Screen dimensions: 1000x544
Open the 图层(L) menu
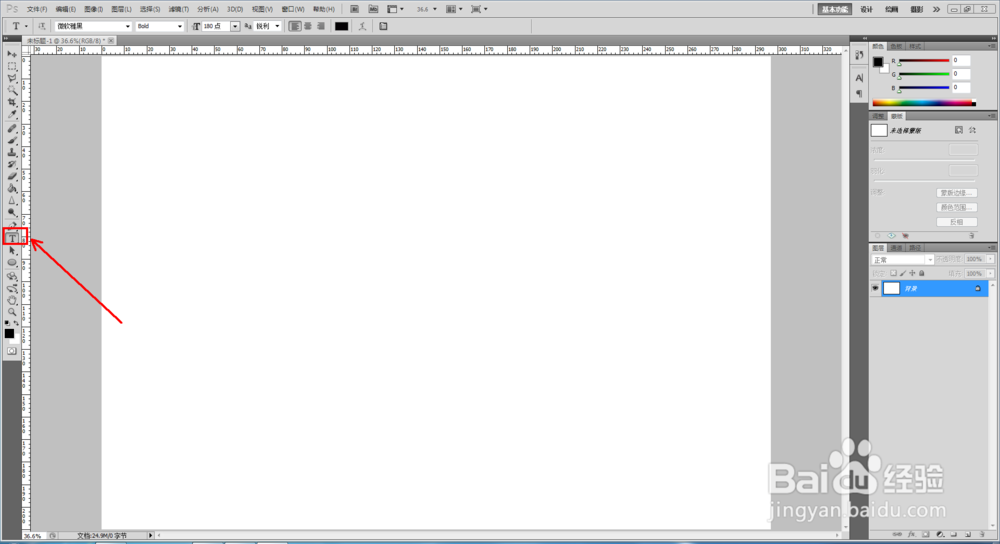121,9
